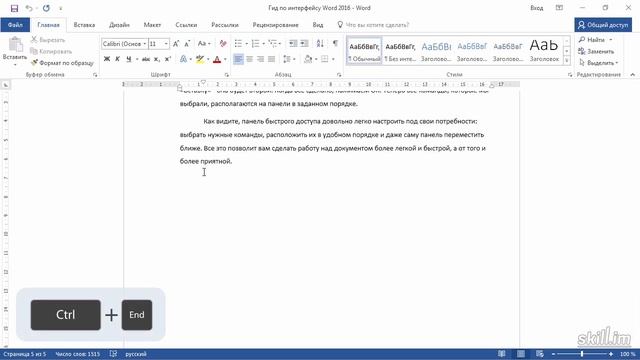Activate Формат по образцу painter
The width and height of the screenshot is (640, 360).
coord(62,63)
